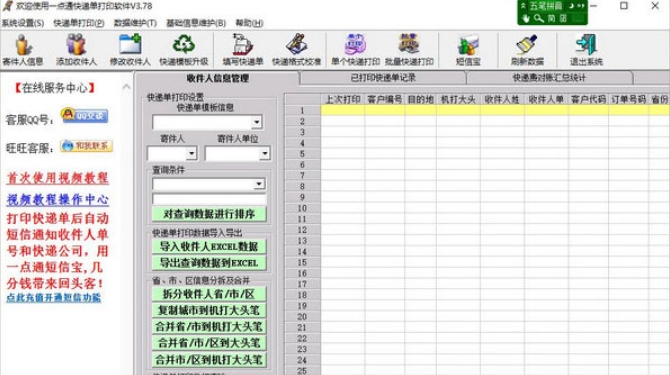Select row 10 header in grid

point(302,208)
